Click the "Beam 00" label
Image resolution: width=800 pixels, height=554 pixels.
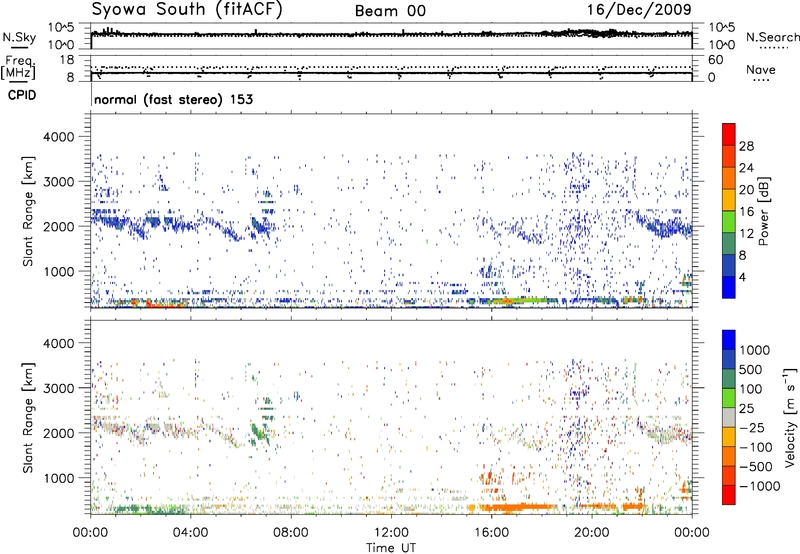click(x=390, y=11)
